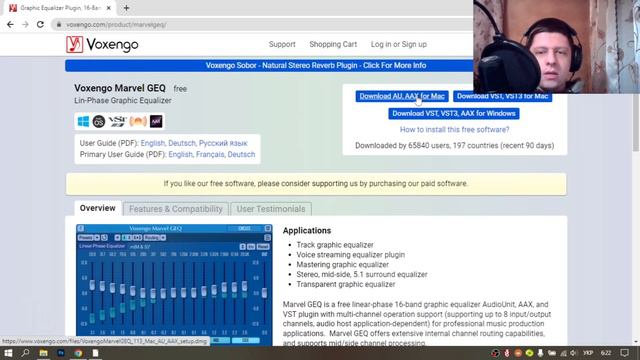640x360 pixels.
Task: Download VST, VST3, AAX for Windows
Action: 454,113
